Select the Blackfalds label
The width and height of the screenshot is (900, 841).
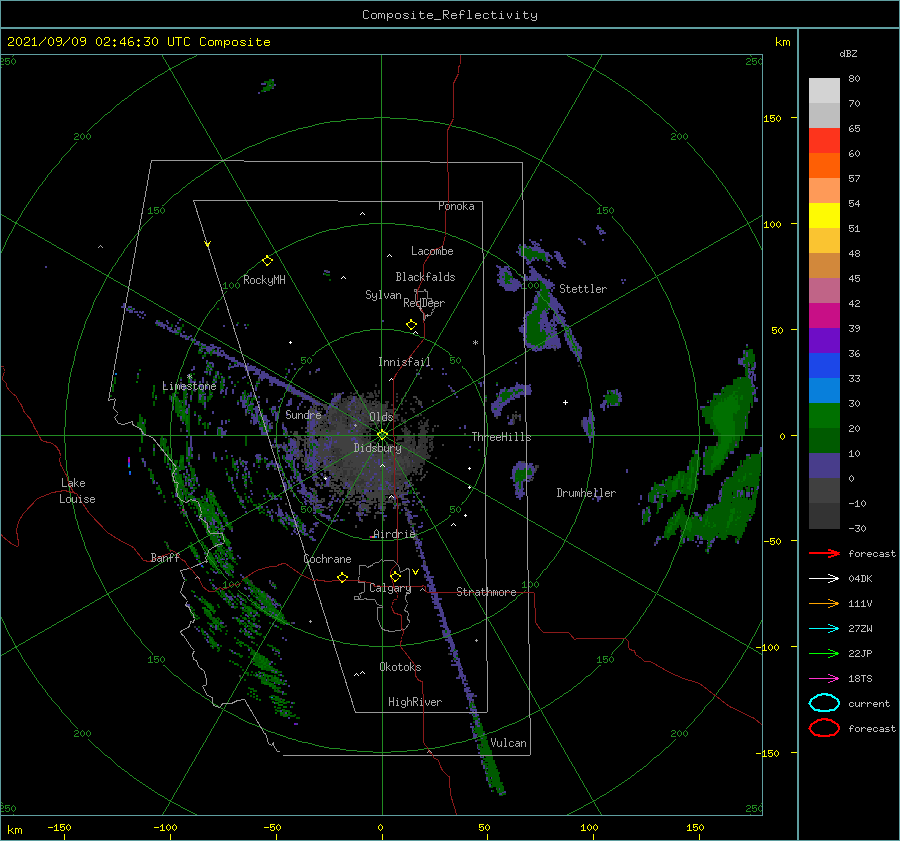(x=425, y=277)
